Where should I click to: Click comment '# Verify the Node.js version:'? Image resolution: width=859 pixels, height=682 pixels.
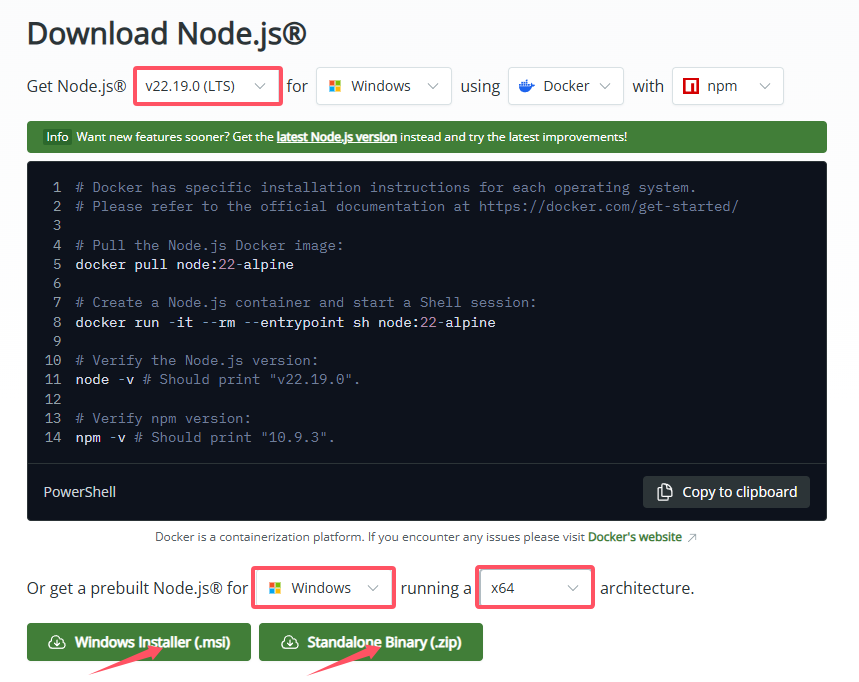(197, 360)
